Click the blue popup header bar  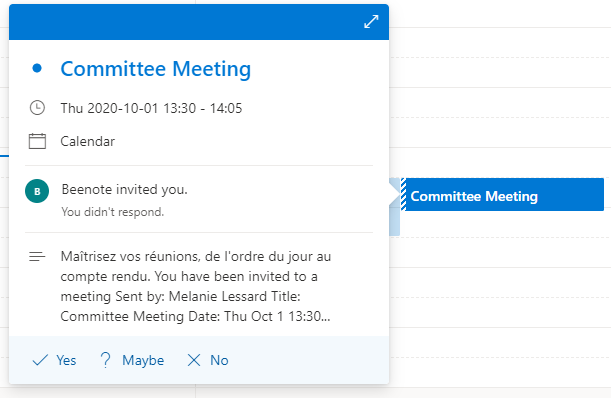[x=199, y=22]
